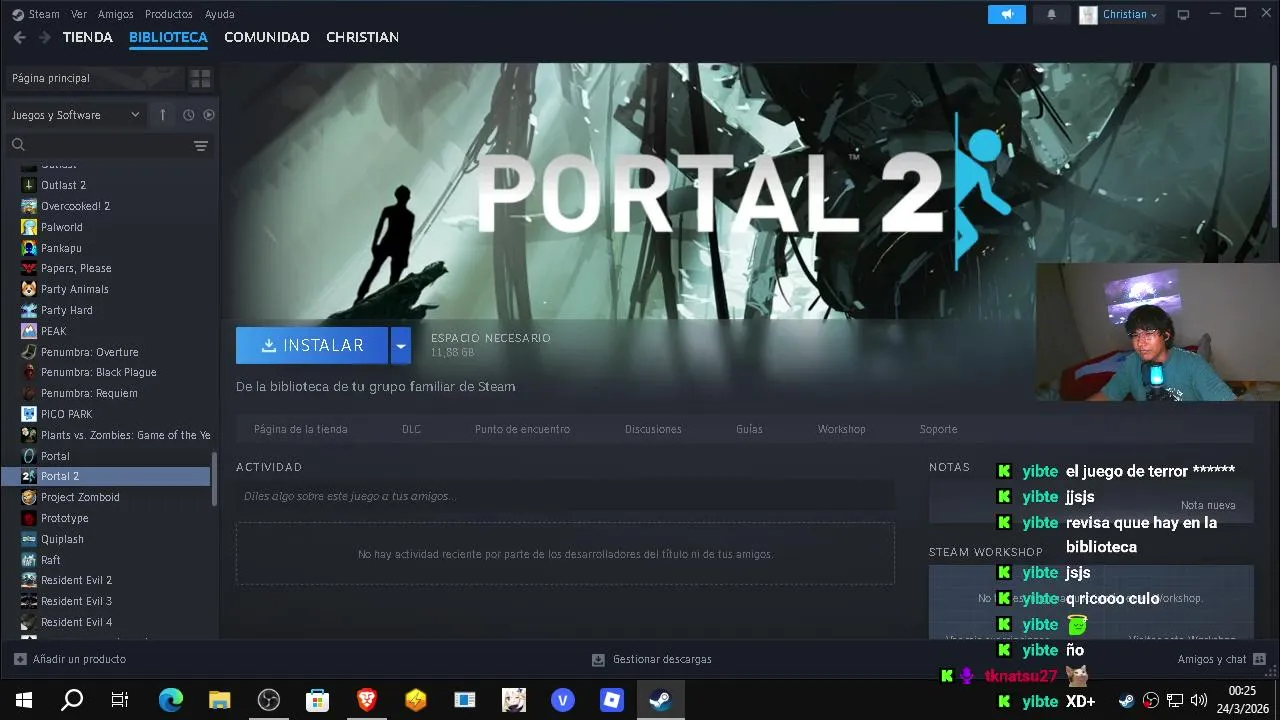Open the CHRISTIAN profile tab
The width and height of the screenshot is (1280, 720).
pyautogui.click(x=362, y=37)
